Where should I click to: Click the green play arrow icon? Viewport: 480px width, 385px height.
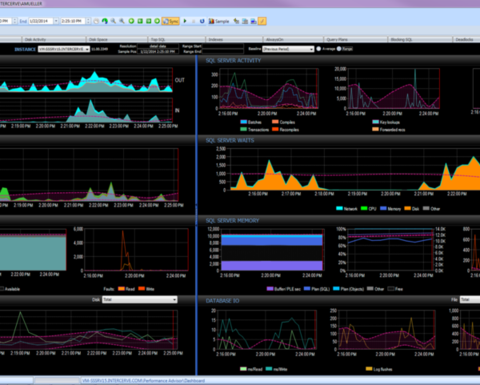pos(185,21)
